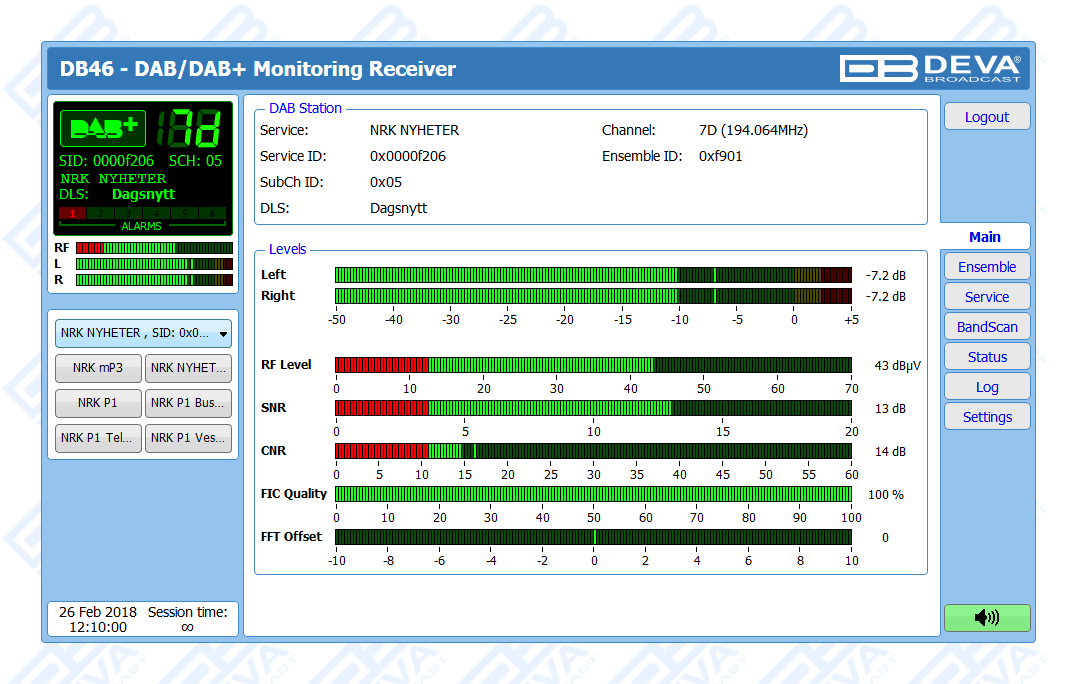Open the service selection dropdown

(143, 333)
